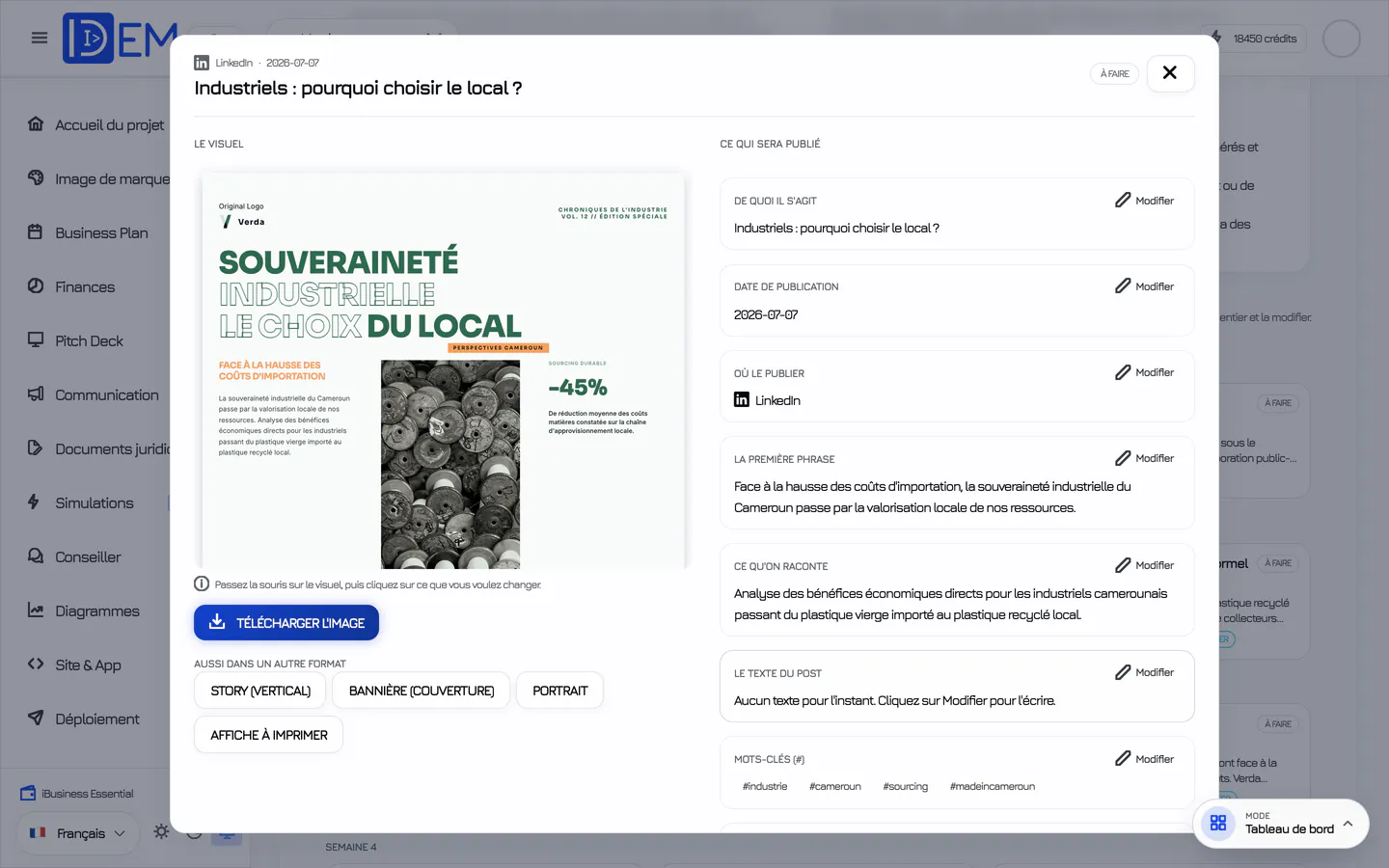Open the Français language dropdown
Screen dimensions: 1389x868
(x=78, y=833)
